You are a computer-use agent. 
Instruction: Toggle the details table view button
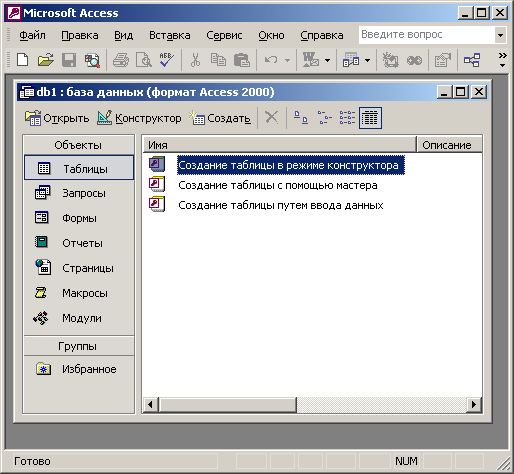[x=370, y=118]
